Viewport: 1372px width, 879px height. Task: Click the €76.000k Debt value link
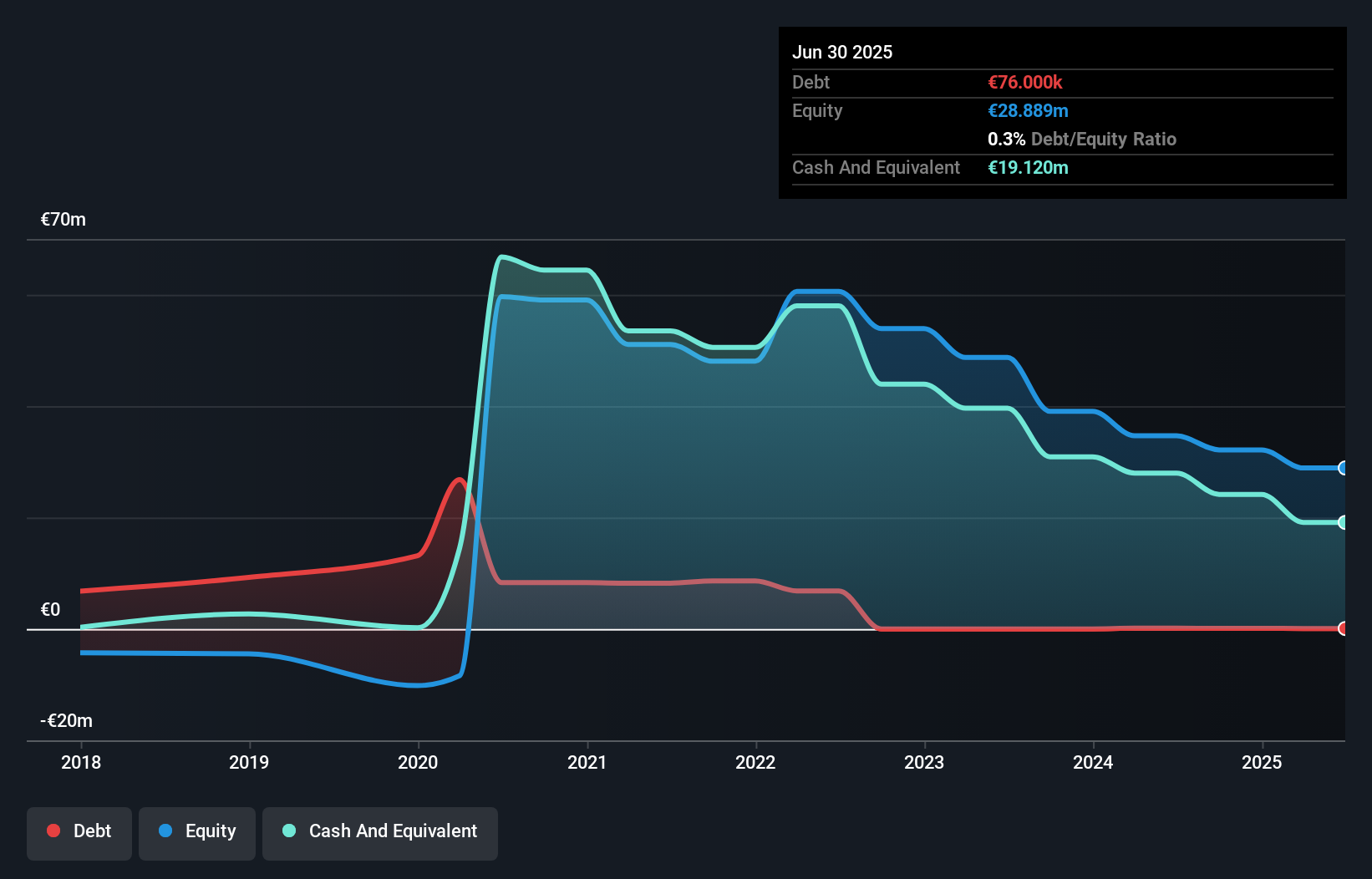click(1025, 82)
